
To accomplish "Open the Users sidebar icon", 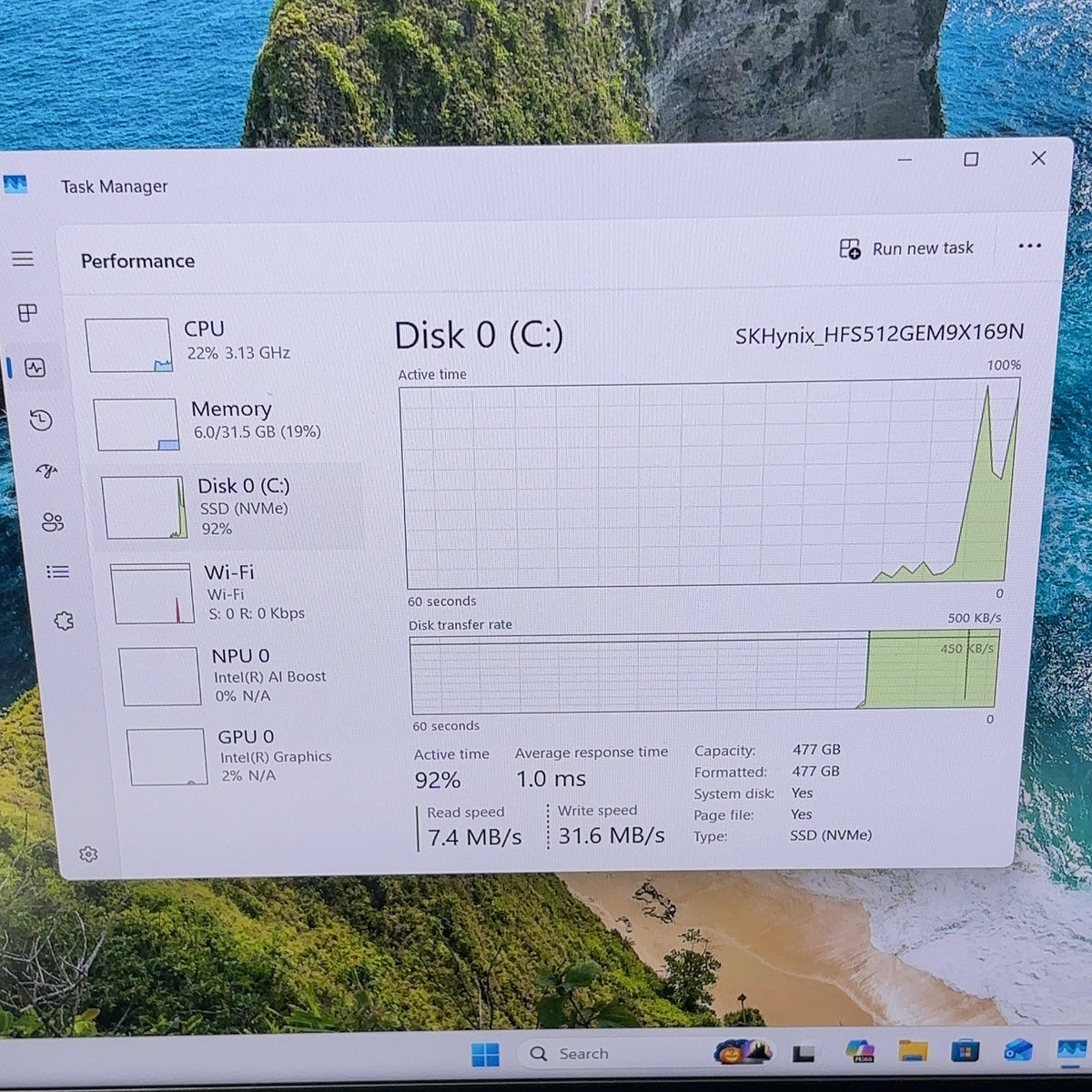I will (53, 521).
